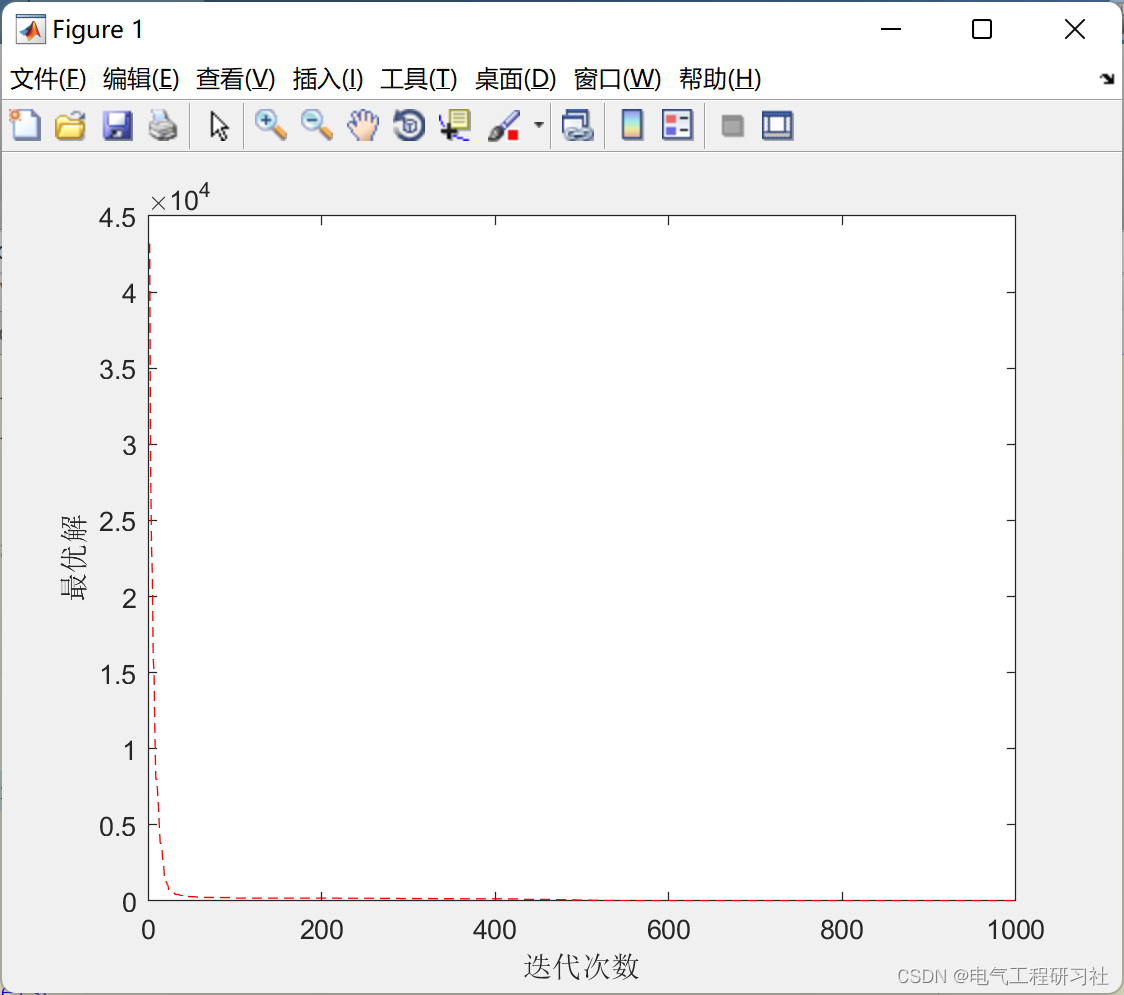Click the Show Plot Tools icon
Screen dimensions: 1124x995
[777, 125]
